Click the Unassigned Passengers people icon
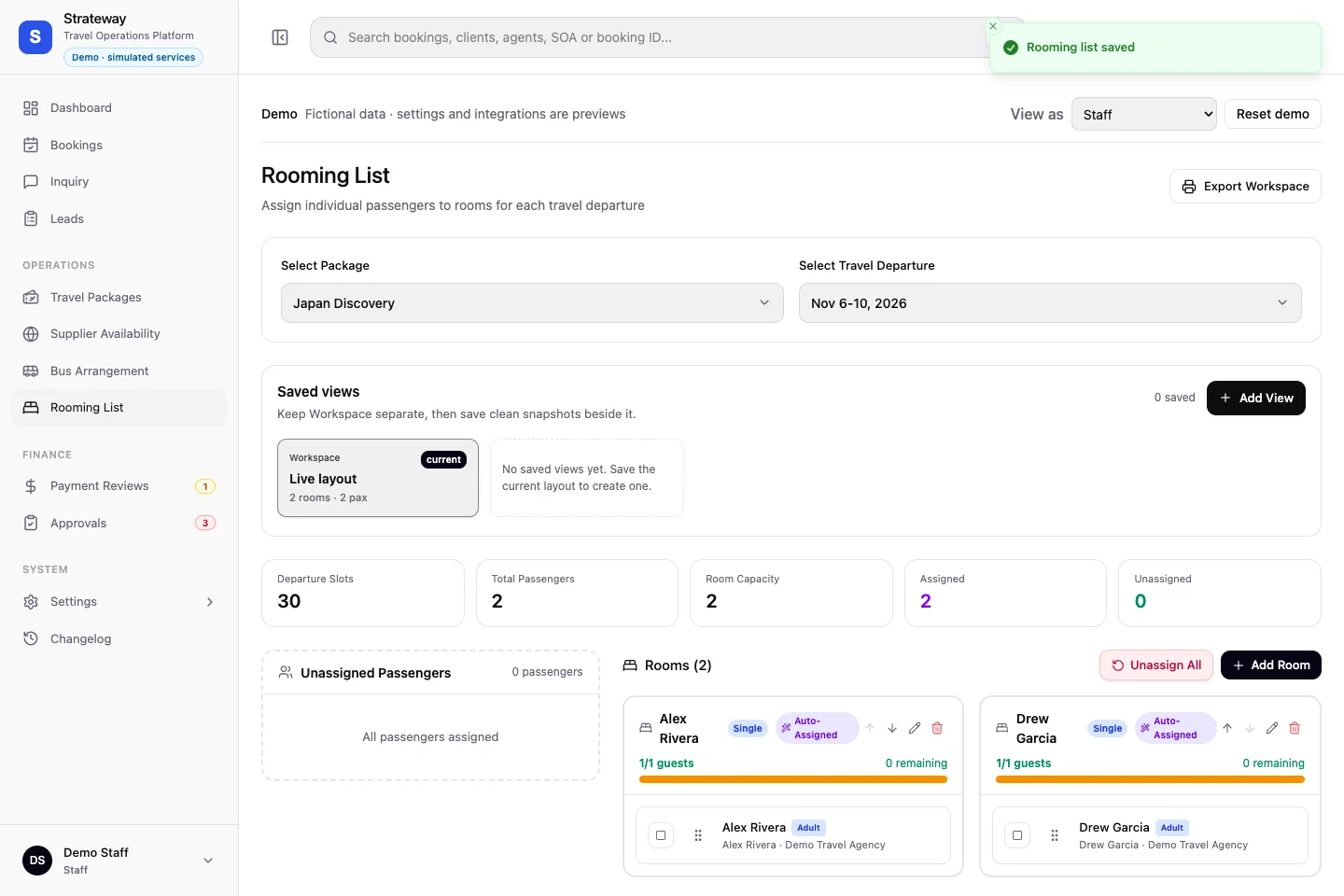The image size is (1344, 896). click(x=286, y=672)
